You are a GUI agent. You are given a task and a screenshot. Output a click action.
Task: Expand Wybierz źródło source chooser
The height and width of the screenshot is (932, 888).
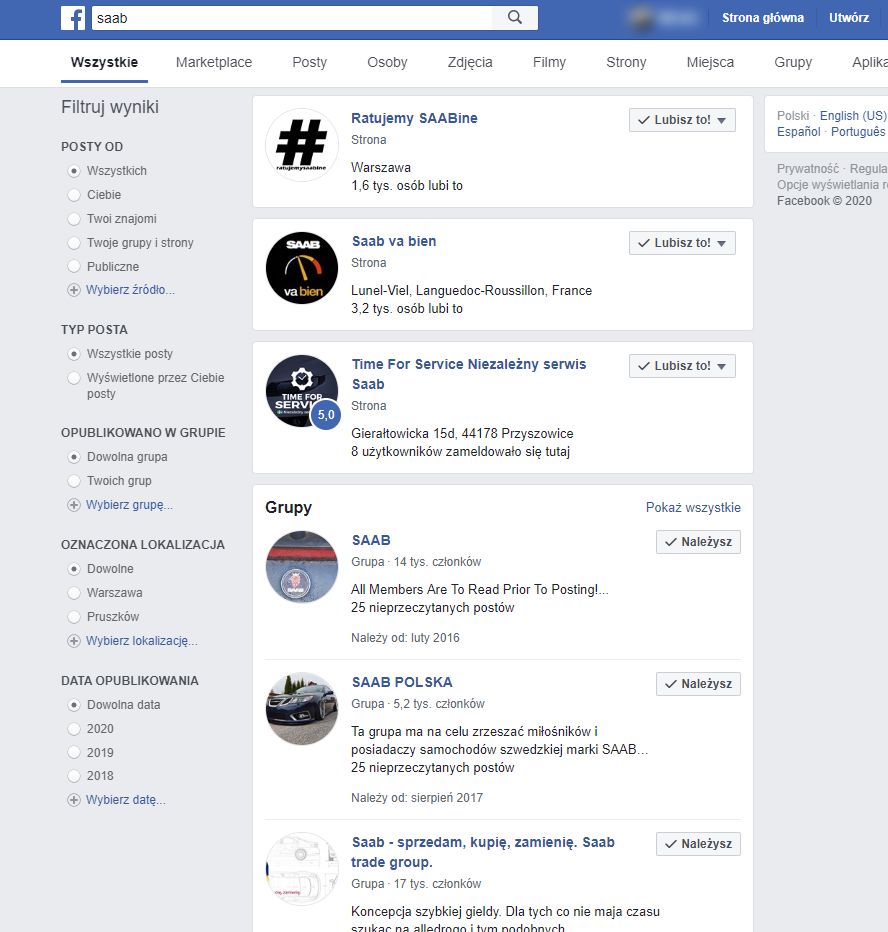coord(130,290)
